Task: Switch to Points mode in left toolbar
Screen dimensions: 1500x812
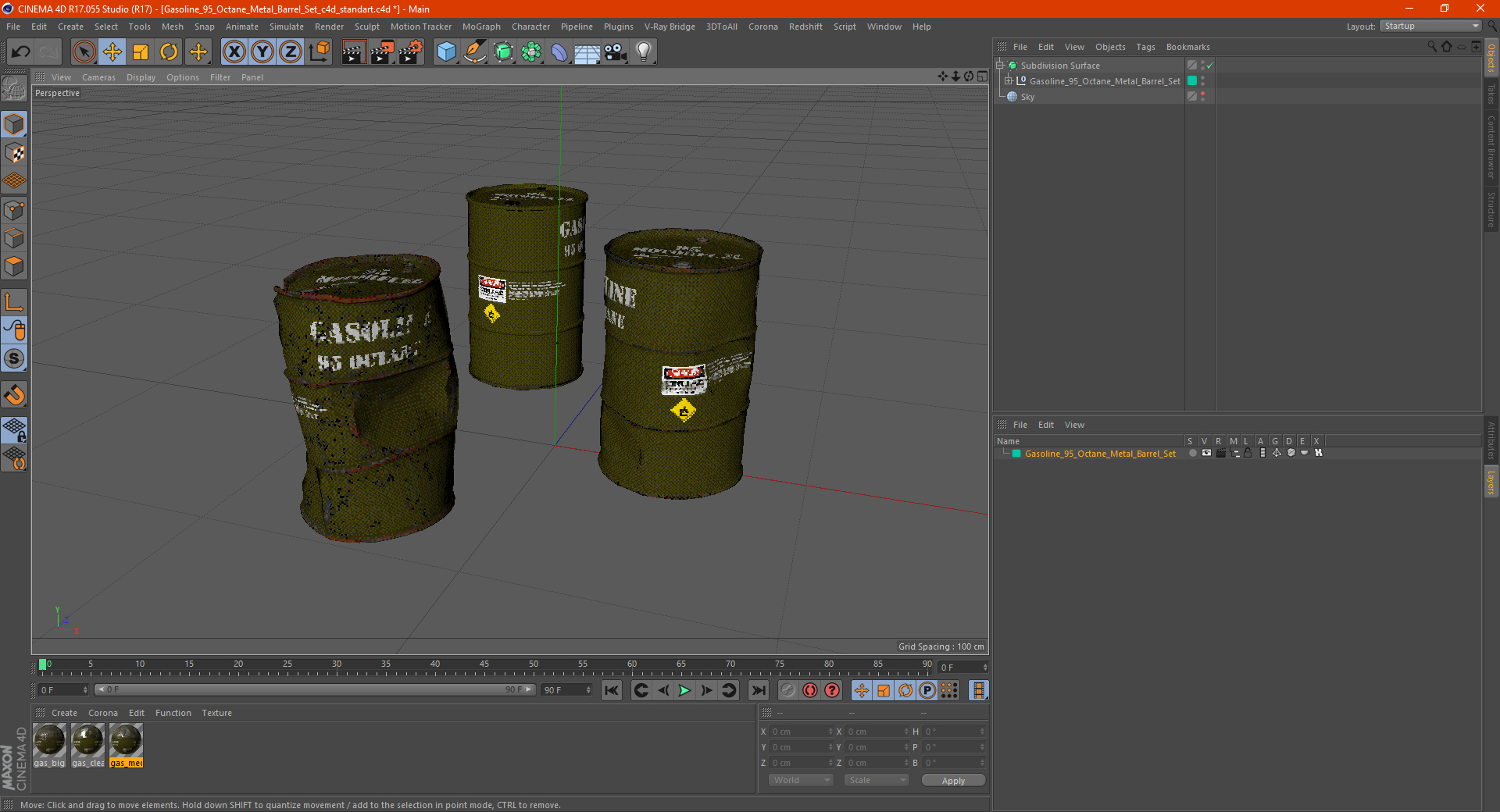Action: click(x=14, y=210)
